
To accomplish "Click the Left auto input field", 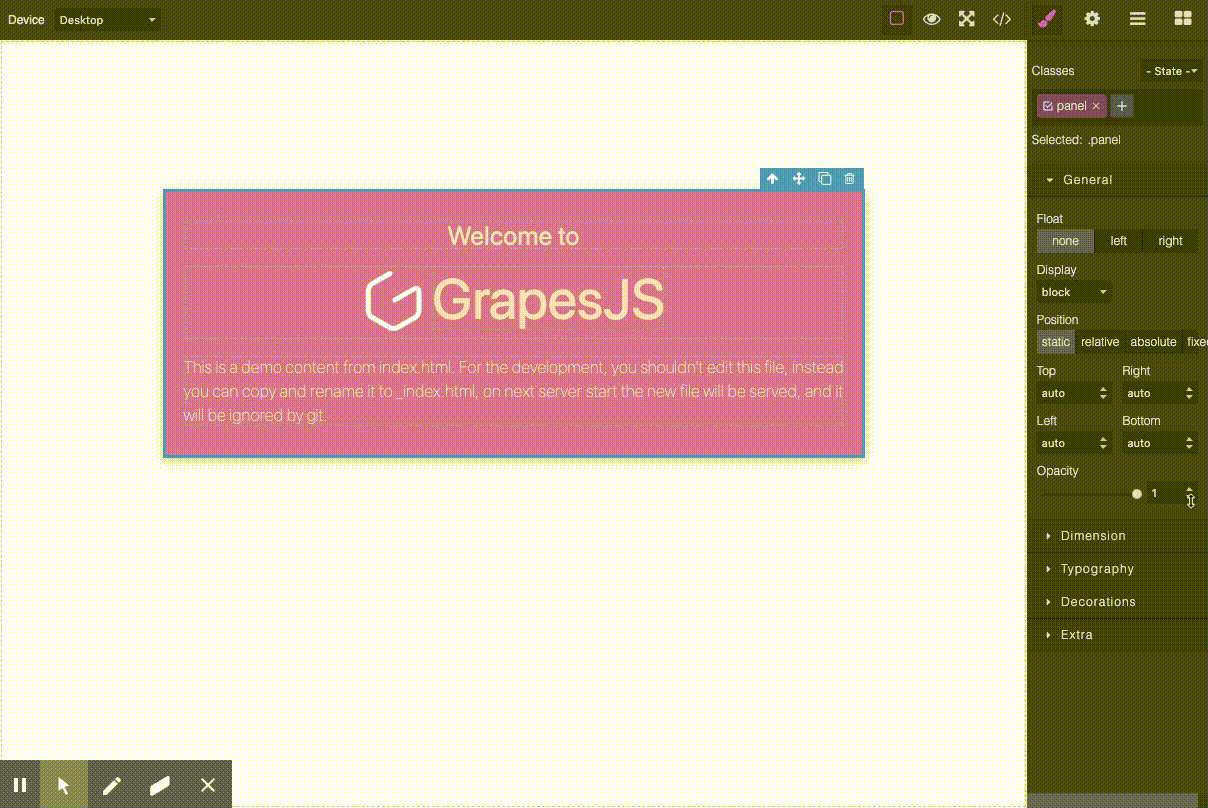I will point(1066,443).
